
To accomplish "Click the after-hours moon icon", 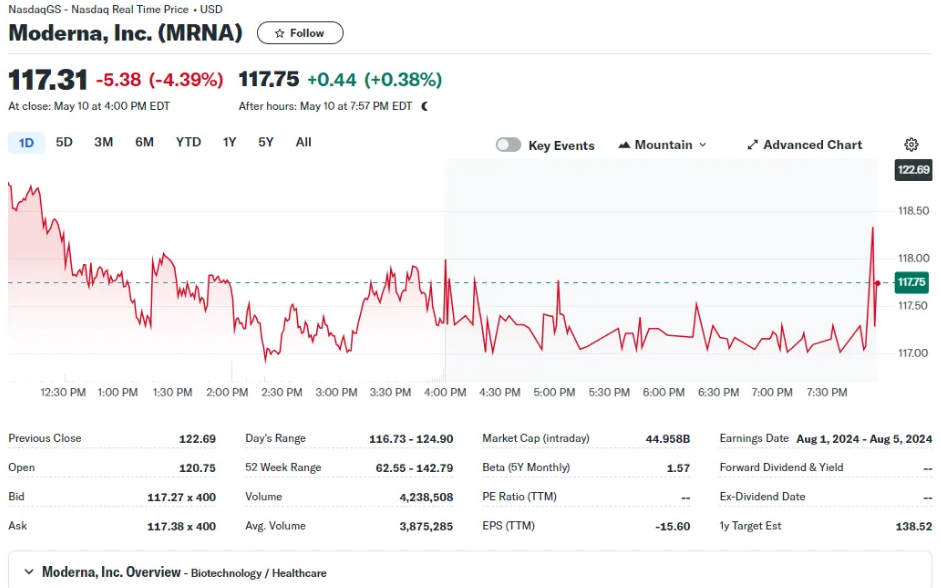I will 425,106.
